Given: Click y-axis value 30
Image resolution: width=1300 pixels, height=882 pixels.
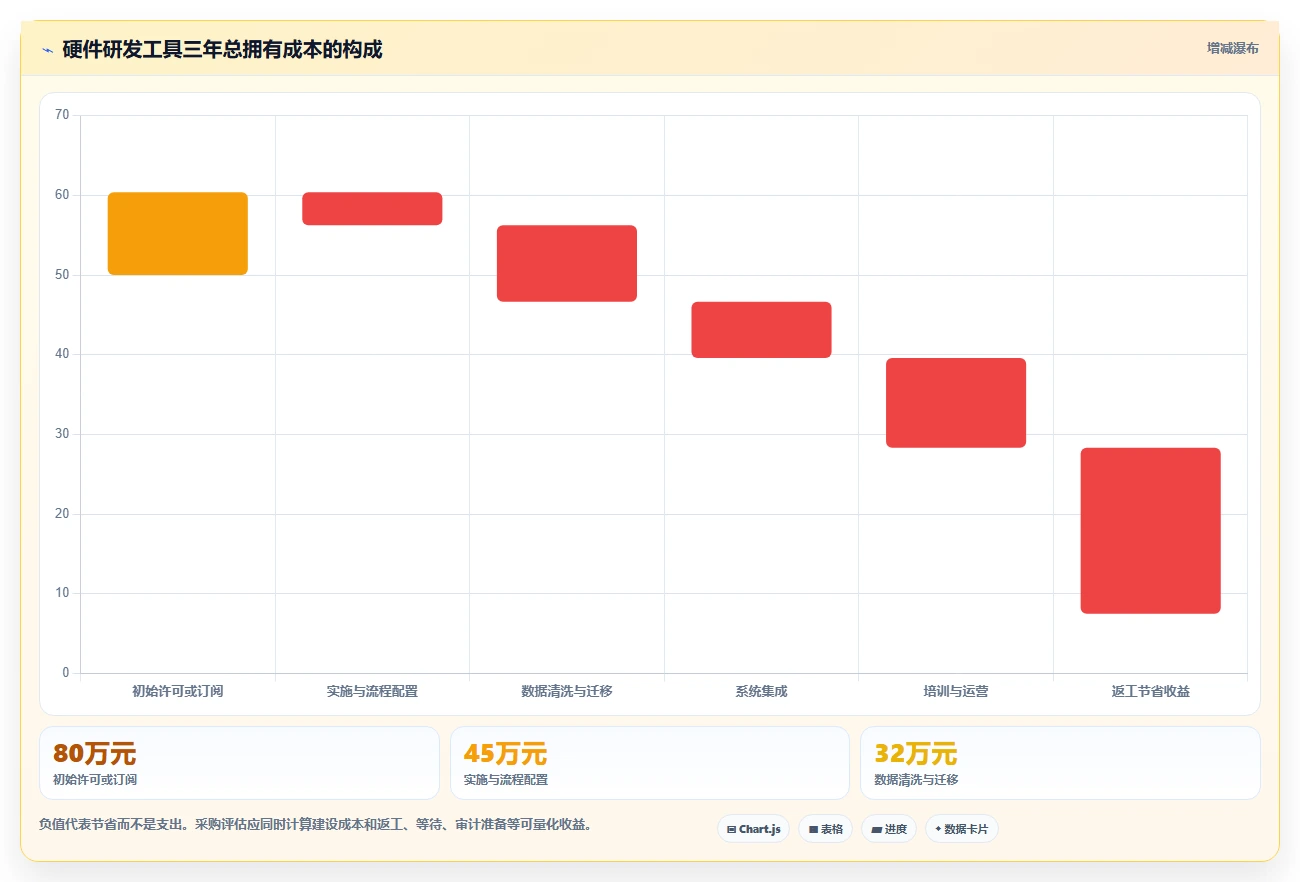Looking at the screenshot, I should click(x=62, y=434).
